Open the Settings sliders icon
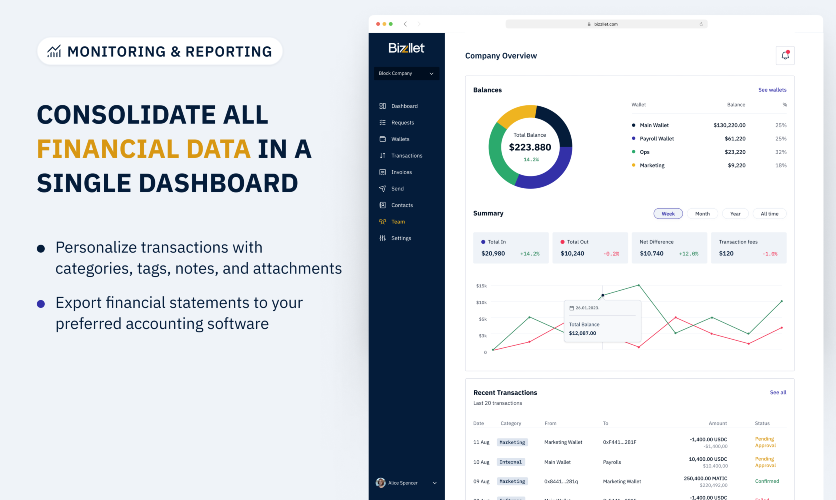Image resolution: width=836 pixels, height=500 pixels. pyautogui.click(x=382, y=238)
